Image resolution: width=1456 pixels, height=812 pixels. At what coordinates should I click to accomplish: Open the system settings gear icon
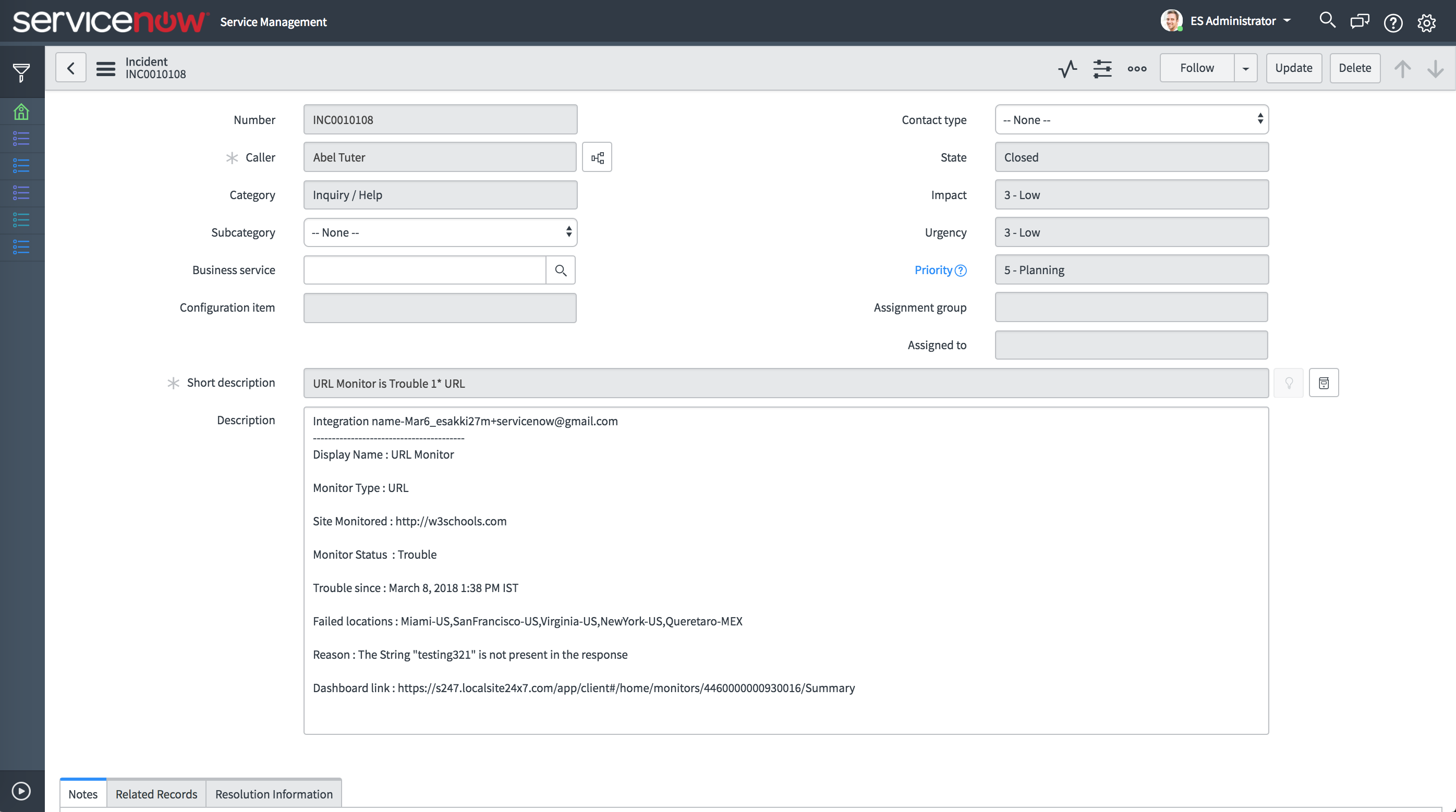tap(1426, 22)
